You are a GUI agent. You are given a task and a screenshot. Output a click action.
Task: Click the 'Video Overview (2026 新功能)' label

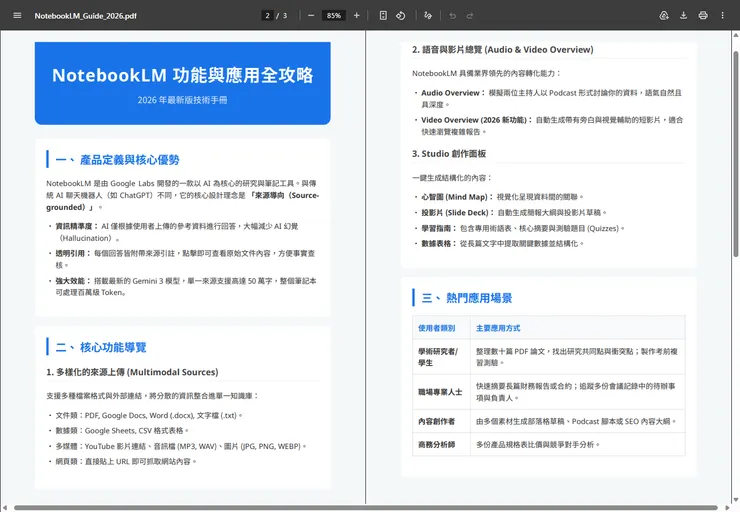(477, 120)
